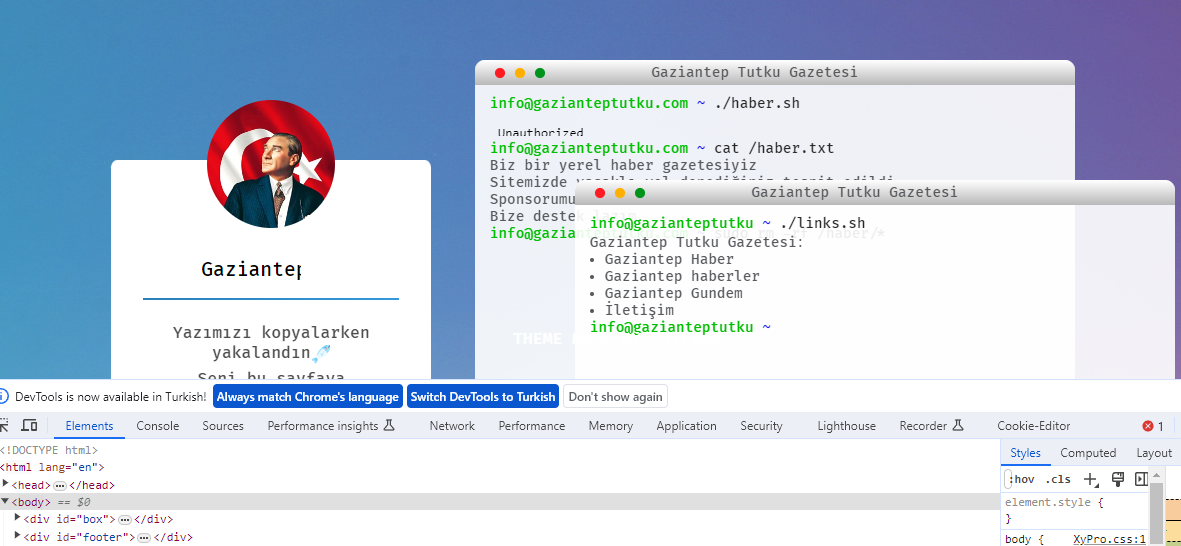Expand the div id footer node
1181x546 pixels.
click(x=18, y=536)
